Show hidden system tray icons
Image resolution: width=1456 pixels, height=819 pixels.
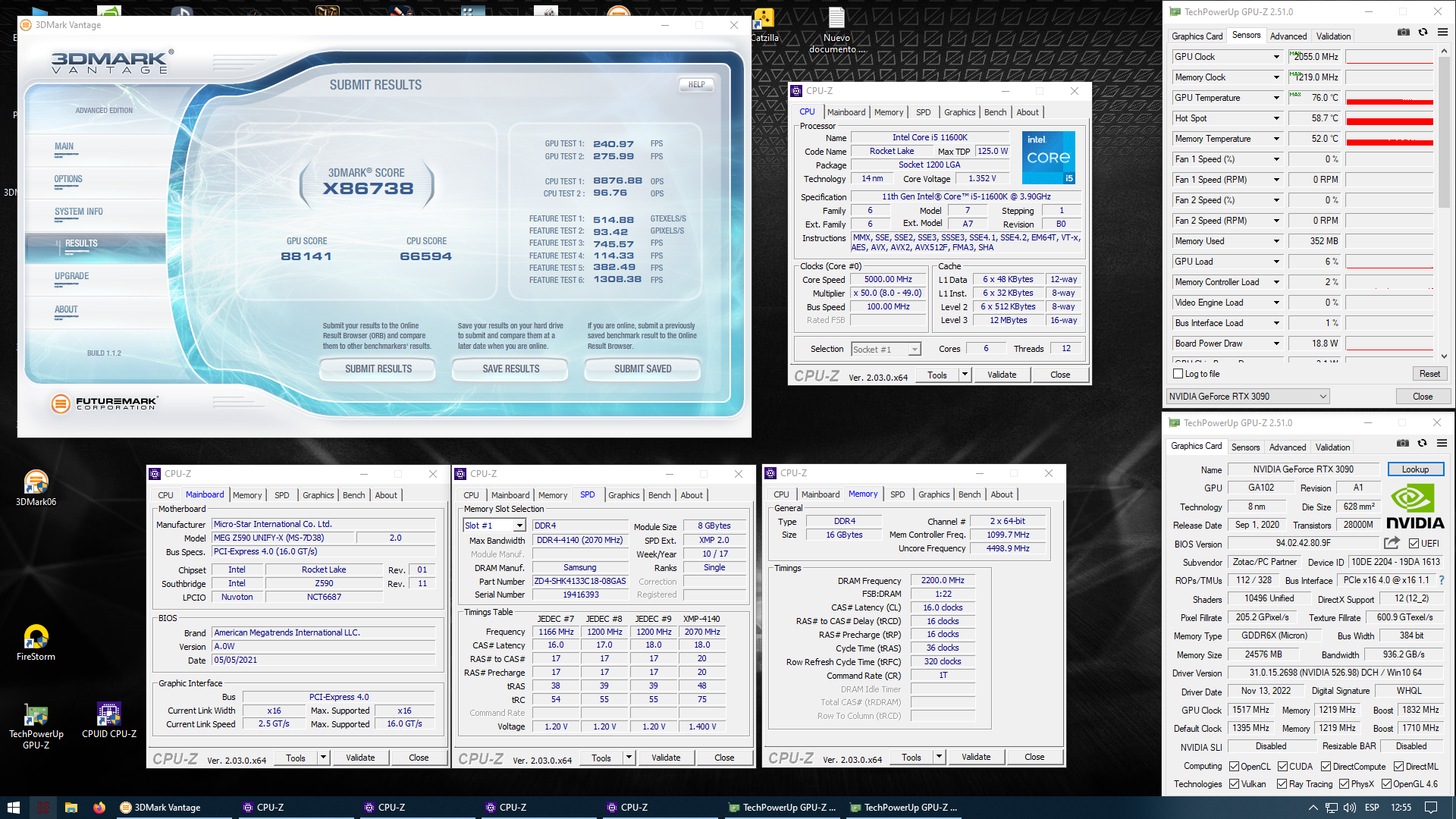1313,808
